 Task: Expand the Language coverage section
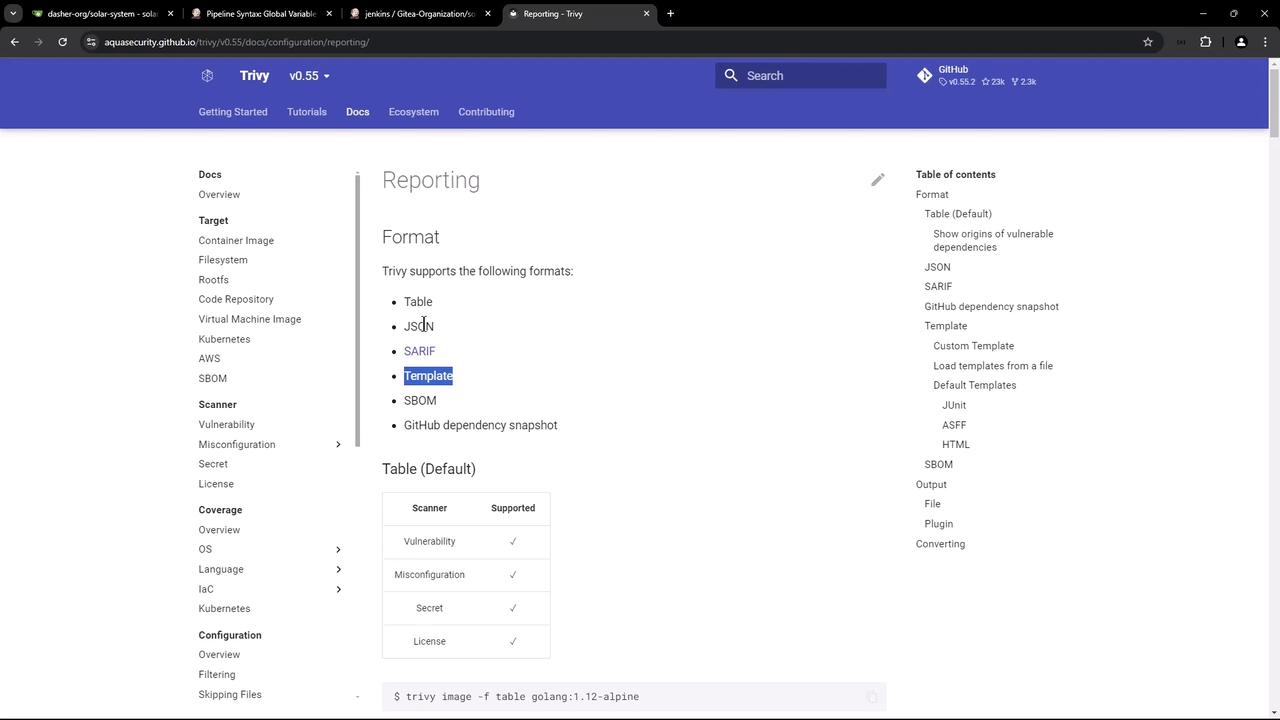pos(338,570)
